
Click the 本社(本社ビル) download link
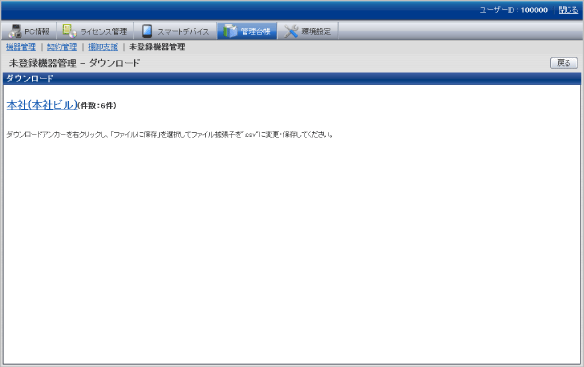42,105
